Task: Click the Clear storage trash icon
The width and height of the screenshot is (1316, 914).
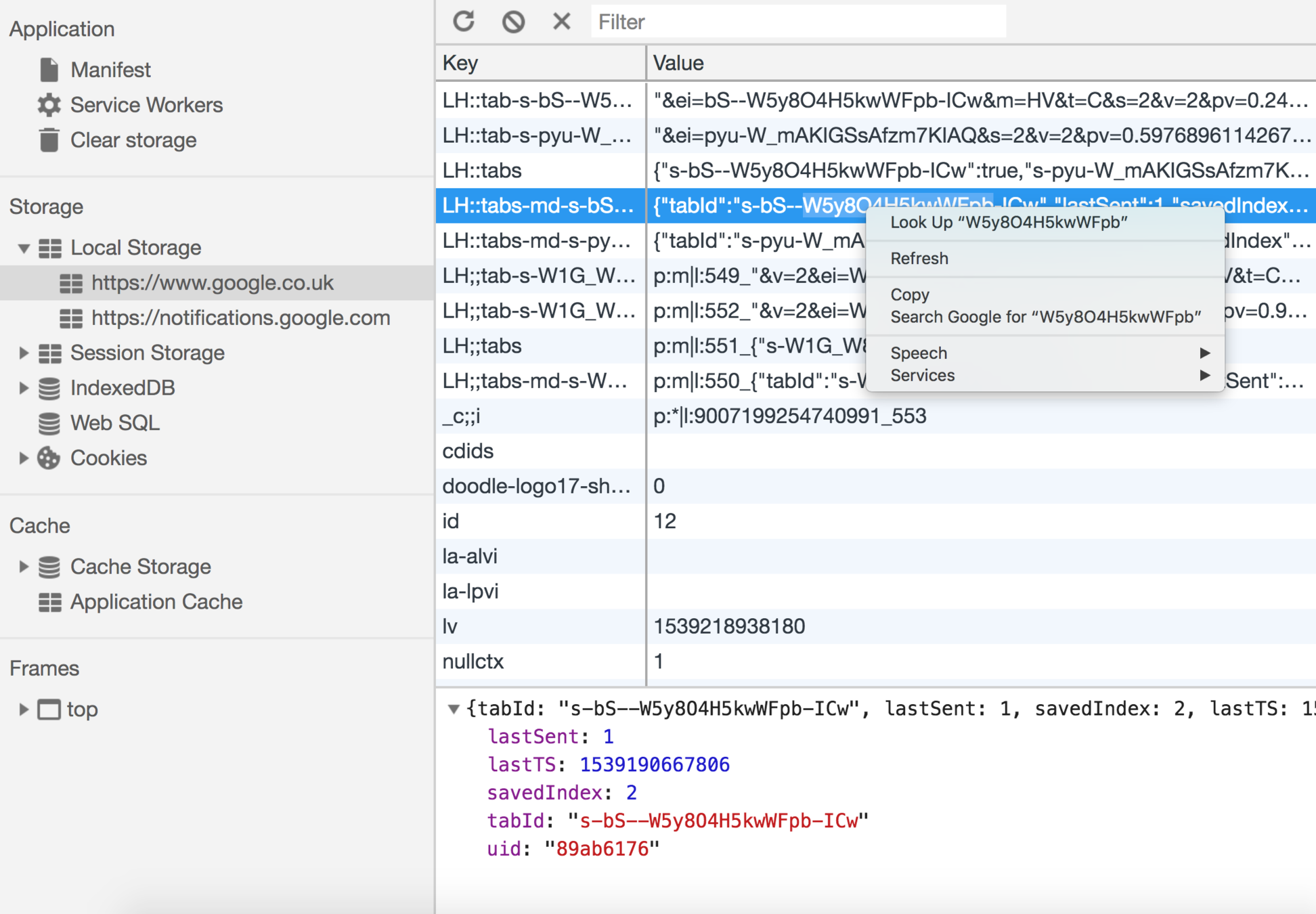Action: click(x=49, y=140)
